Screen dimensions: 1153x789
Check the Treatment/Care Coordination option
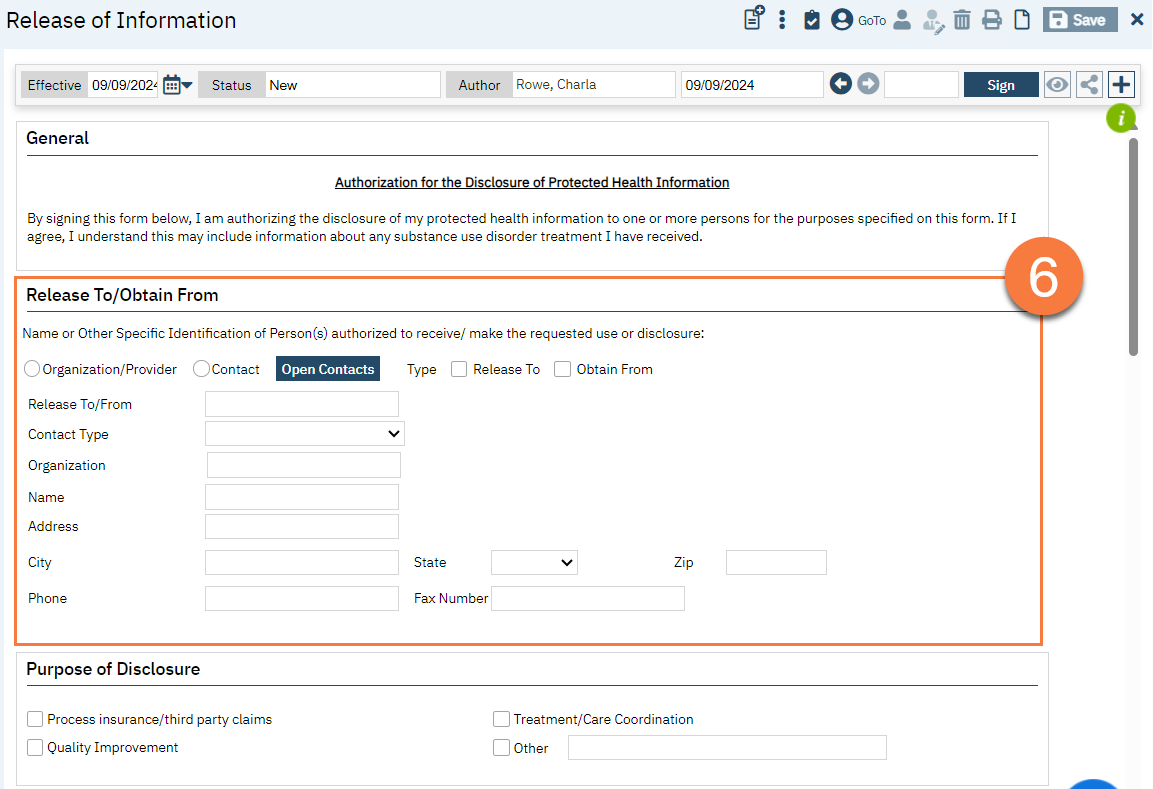[501, 718]
